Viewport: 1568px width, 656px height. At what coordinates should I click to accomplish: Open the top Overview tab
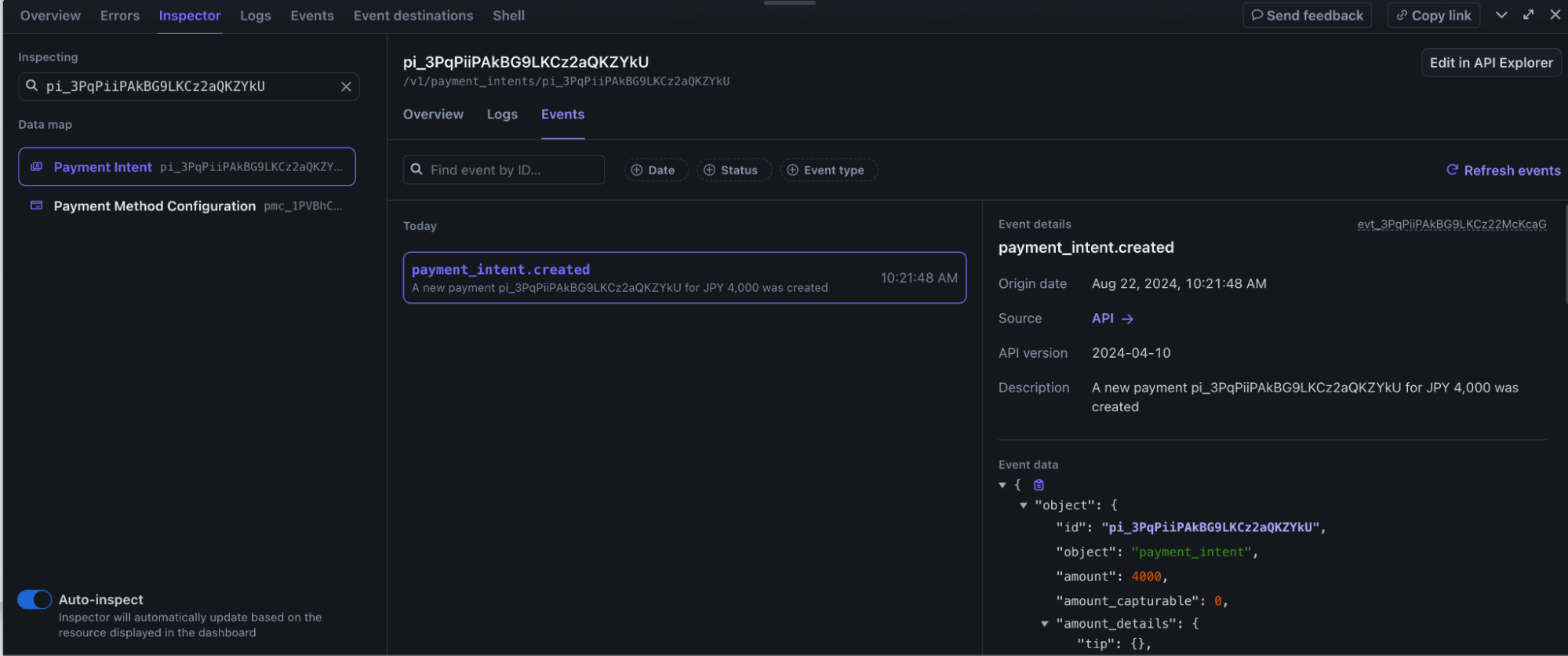pos(50,16)
